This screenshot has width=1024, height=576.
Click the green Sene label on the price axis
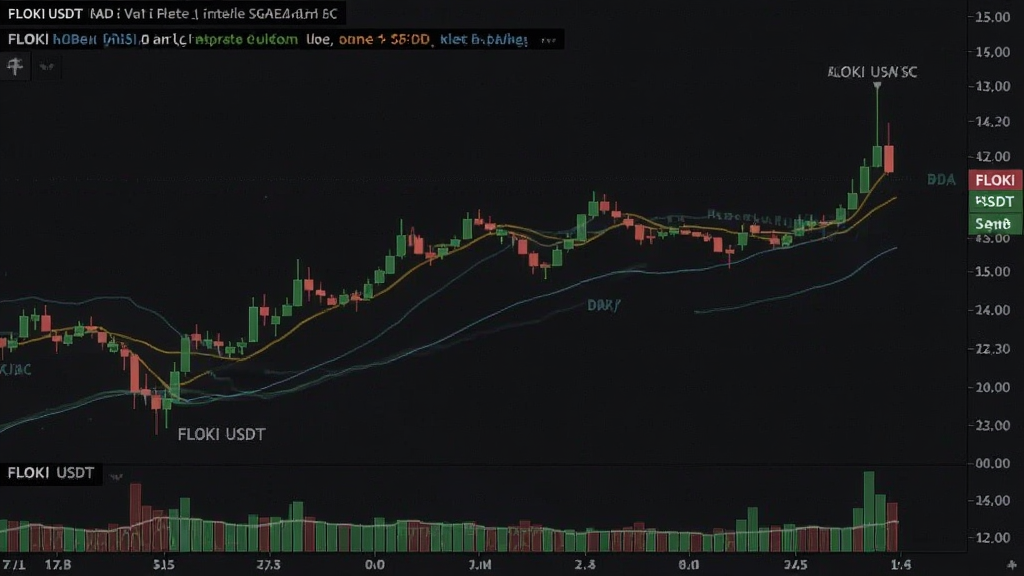995,224
